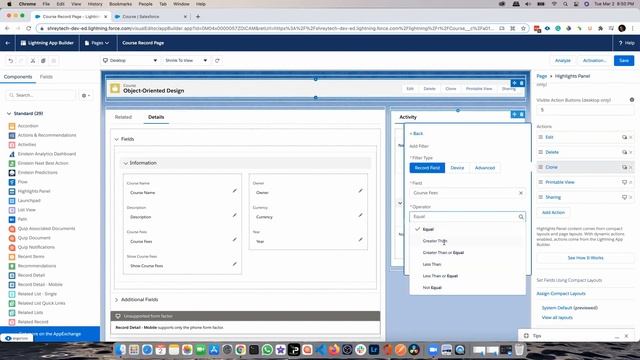Click the info icon beside Visible Action Buttons

coord(631,100)
